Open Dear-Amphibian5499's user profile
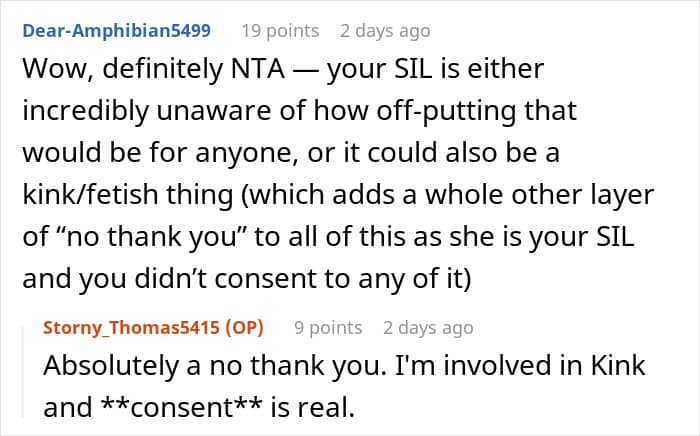The height and width of the screenshot is (436, 700). pyautogui.click(x=117, y=31)
